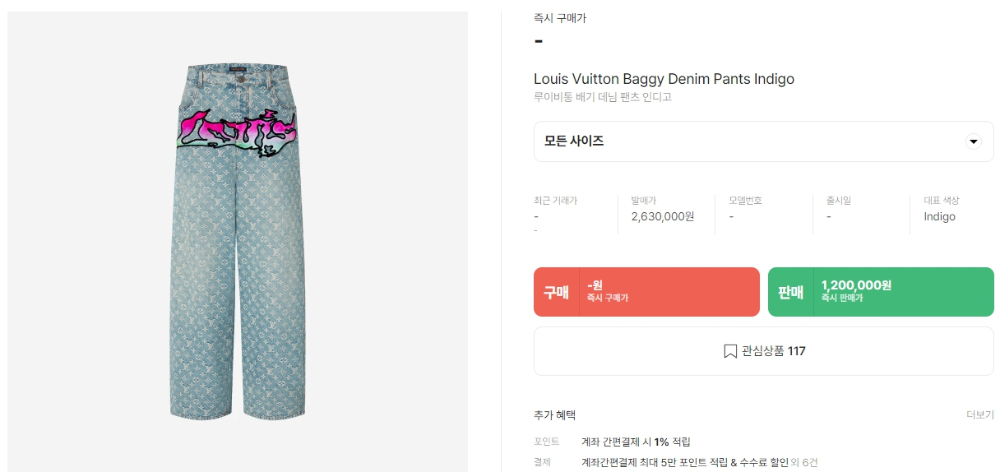Click the 추가 혜택 section heading
This screenshot has height=472, width=1000.
coord(555,415)
